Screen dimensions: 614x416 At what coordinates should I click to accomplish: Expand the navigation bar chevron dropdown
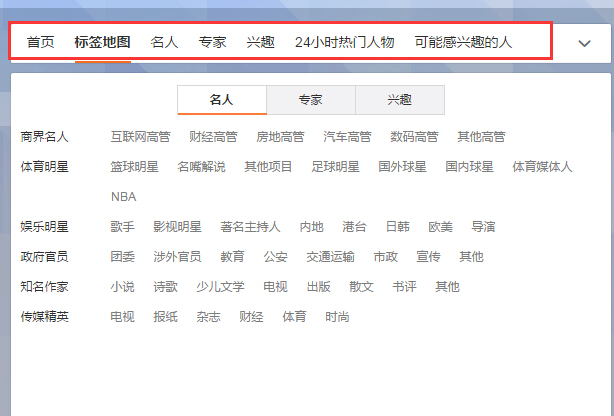pyautogui.click(x=584, y=43)
